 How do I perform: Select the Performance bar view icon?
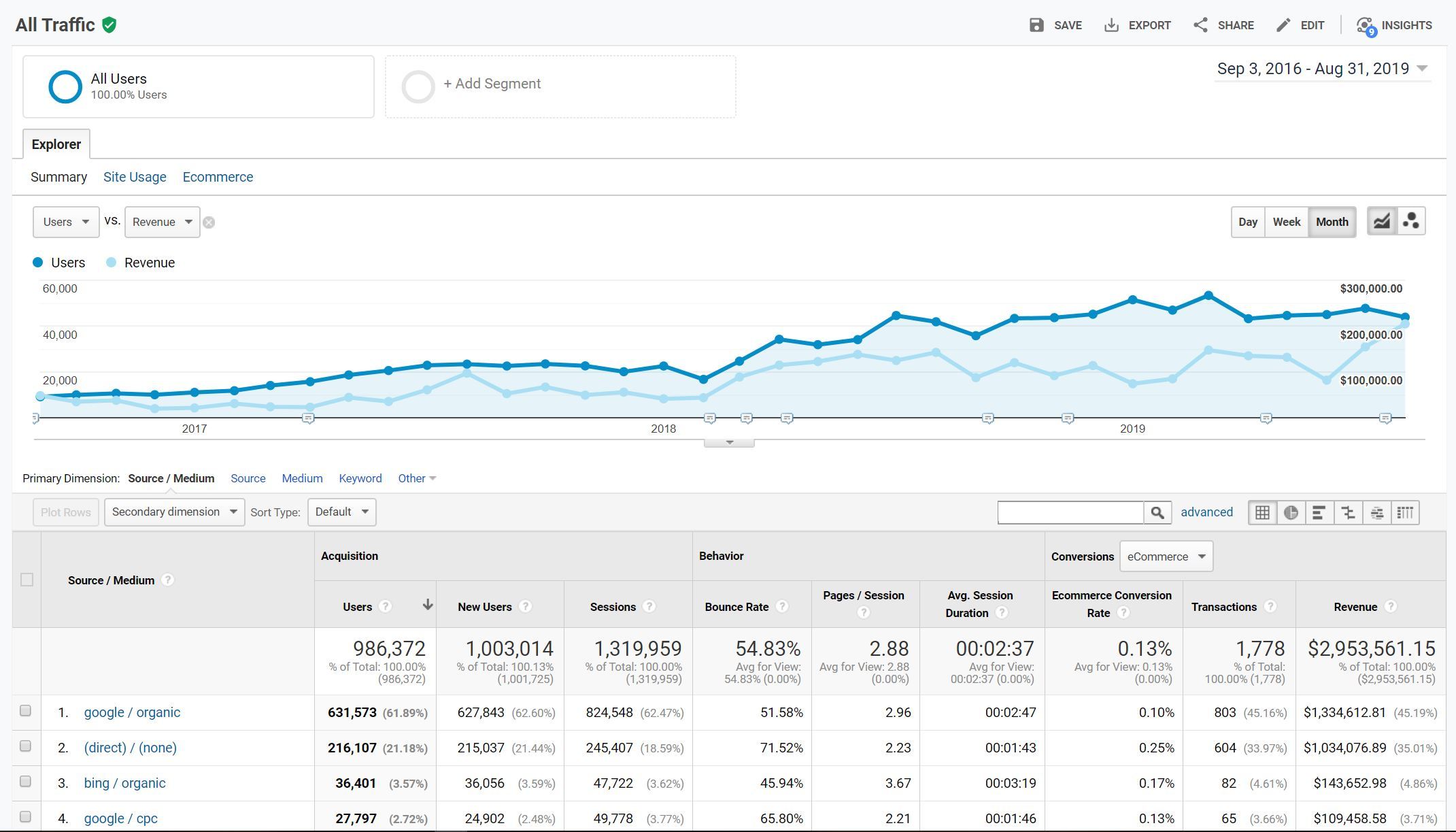[x=1319, y=512]
